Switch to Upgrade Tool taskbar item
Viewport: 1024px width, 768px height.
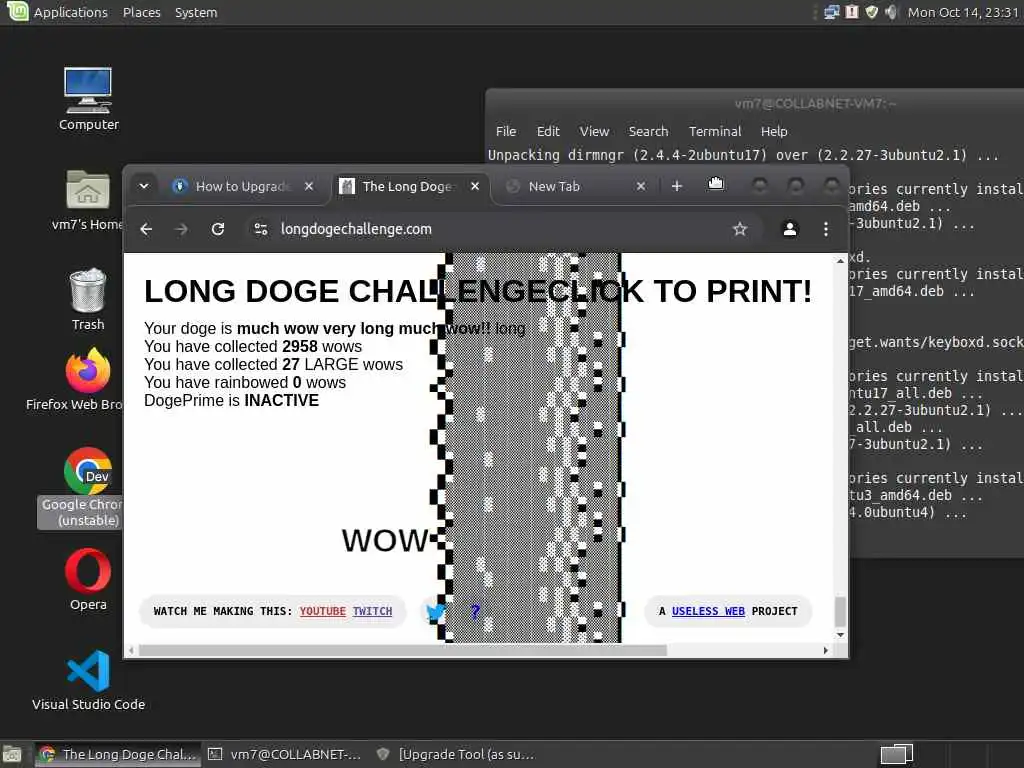click(x=457, y=754)
